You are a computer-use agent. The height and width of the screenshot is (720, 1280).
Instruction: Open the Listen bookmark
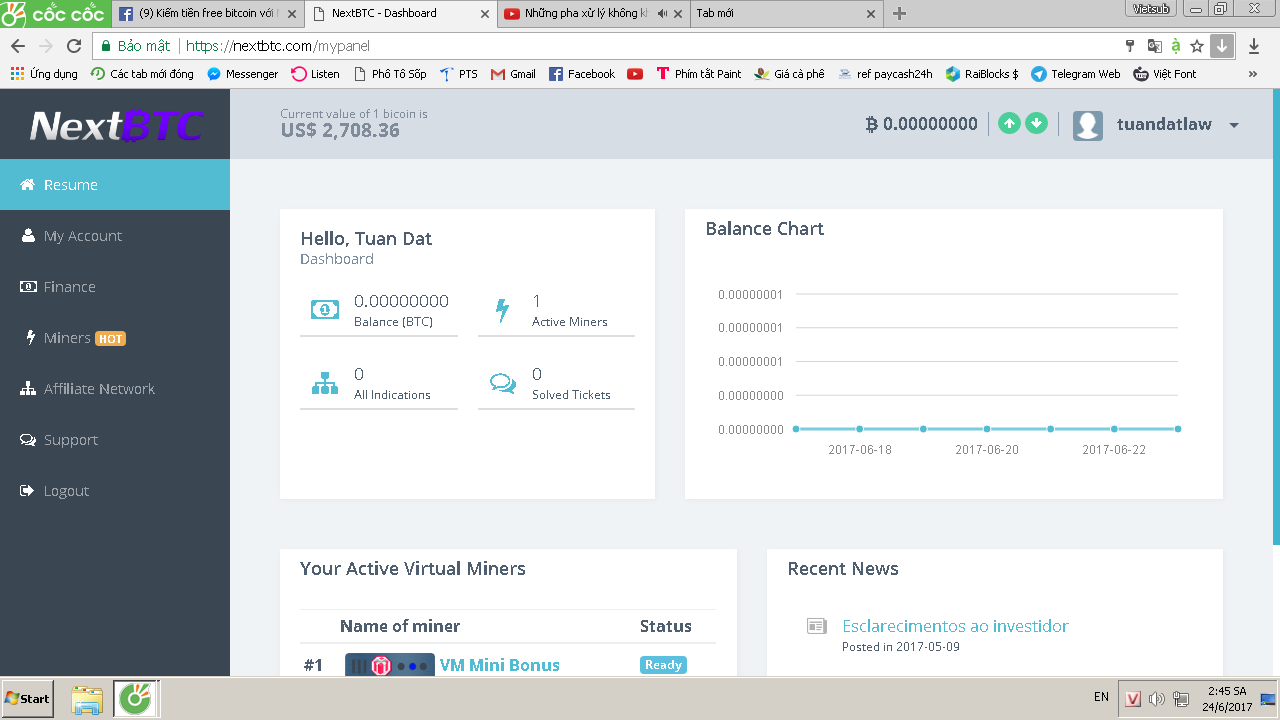[x=315, y=74]
